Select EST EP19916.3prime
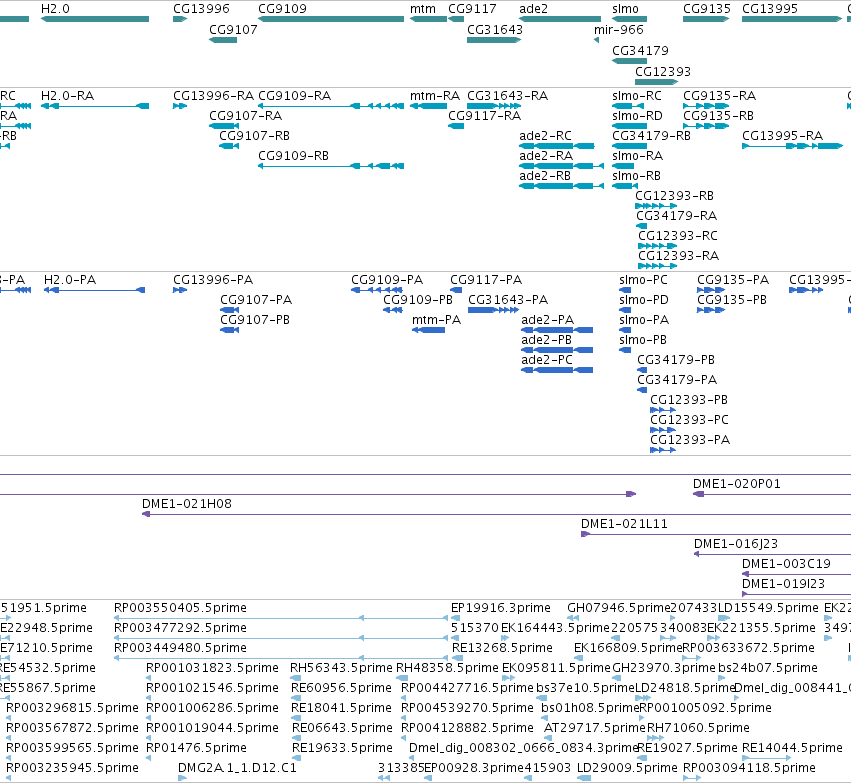The width and height of the screenshot is (851, 783). 455,619
